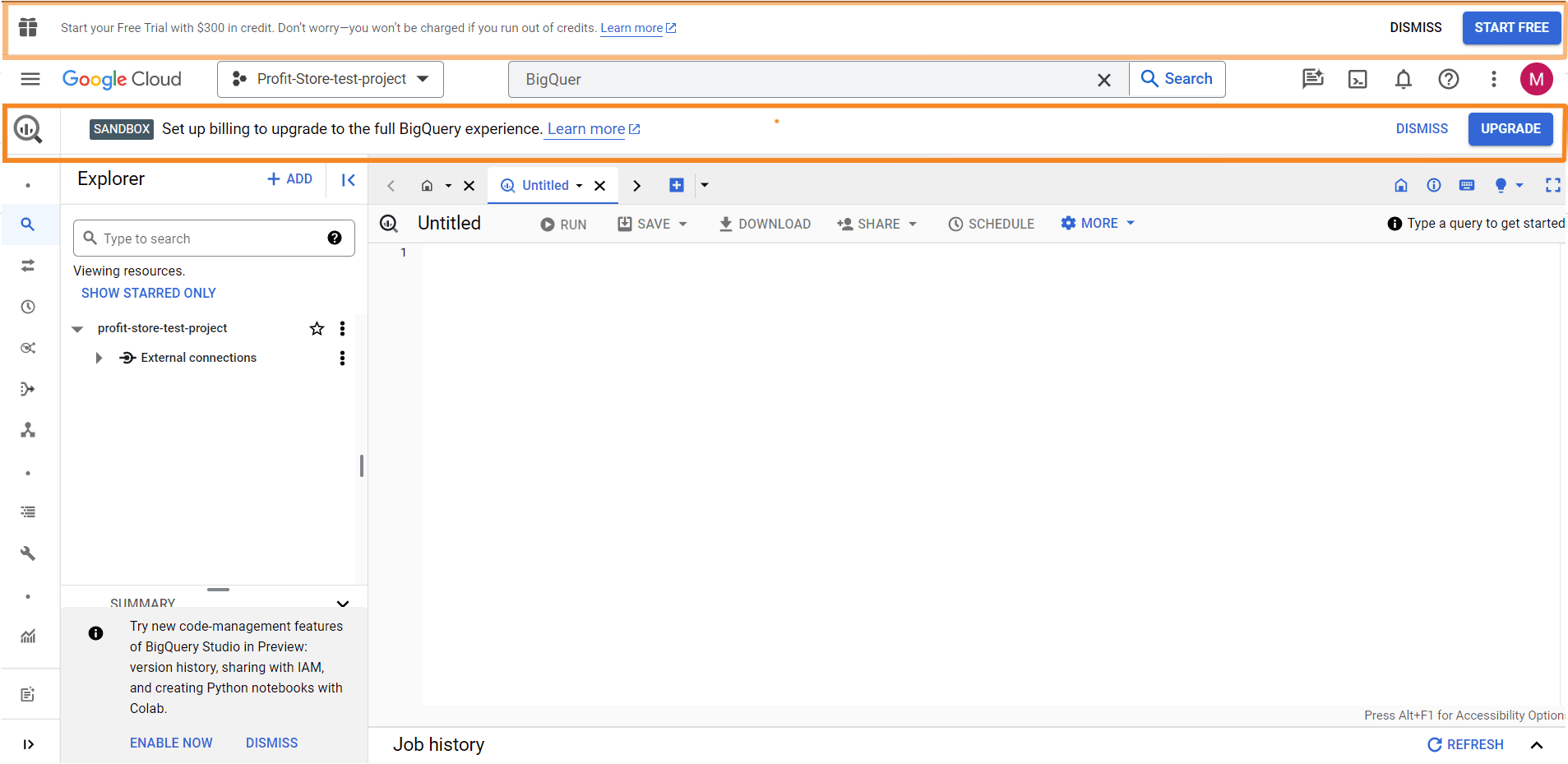The image size is (1568, 764).
Task: Go to previous tabs with left arrow
Action: pyautogui.click(x=391, y=186)
